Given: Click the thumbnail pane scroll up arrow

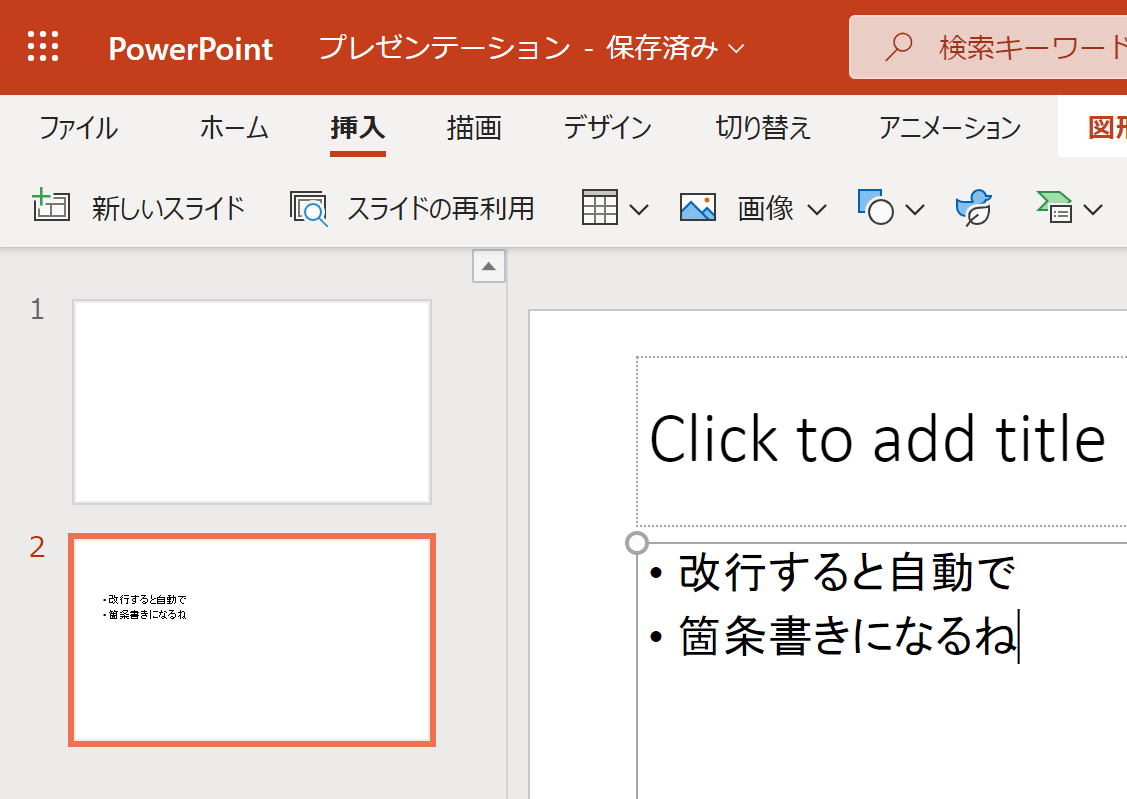Looking at the screenshot, I should (x=489, y=267).
